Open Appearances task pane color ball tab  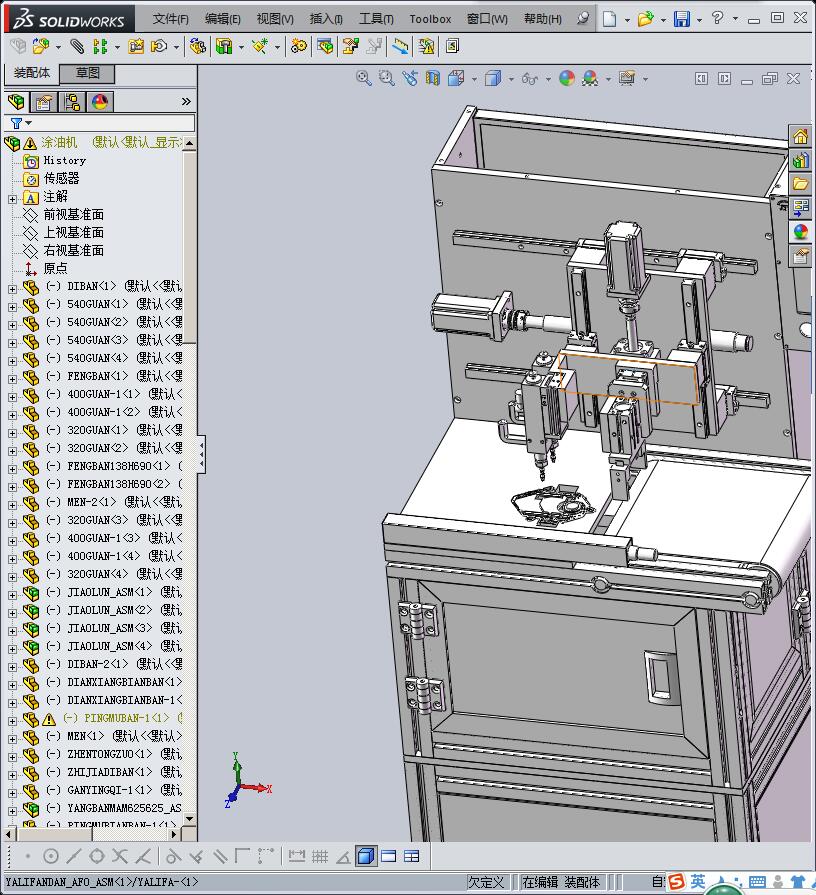[801, 232]
